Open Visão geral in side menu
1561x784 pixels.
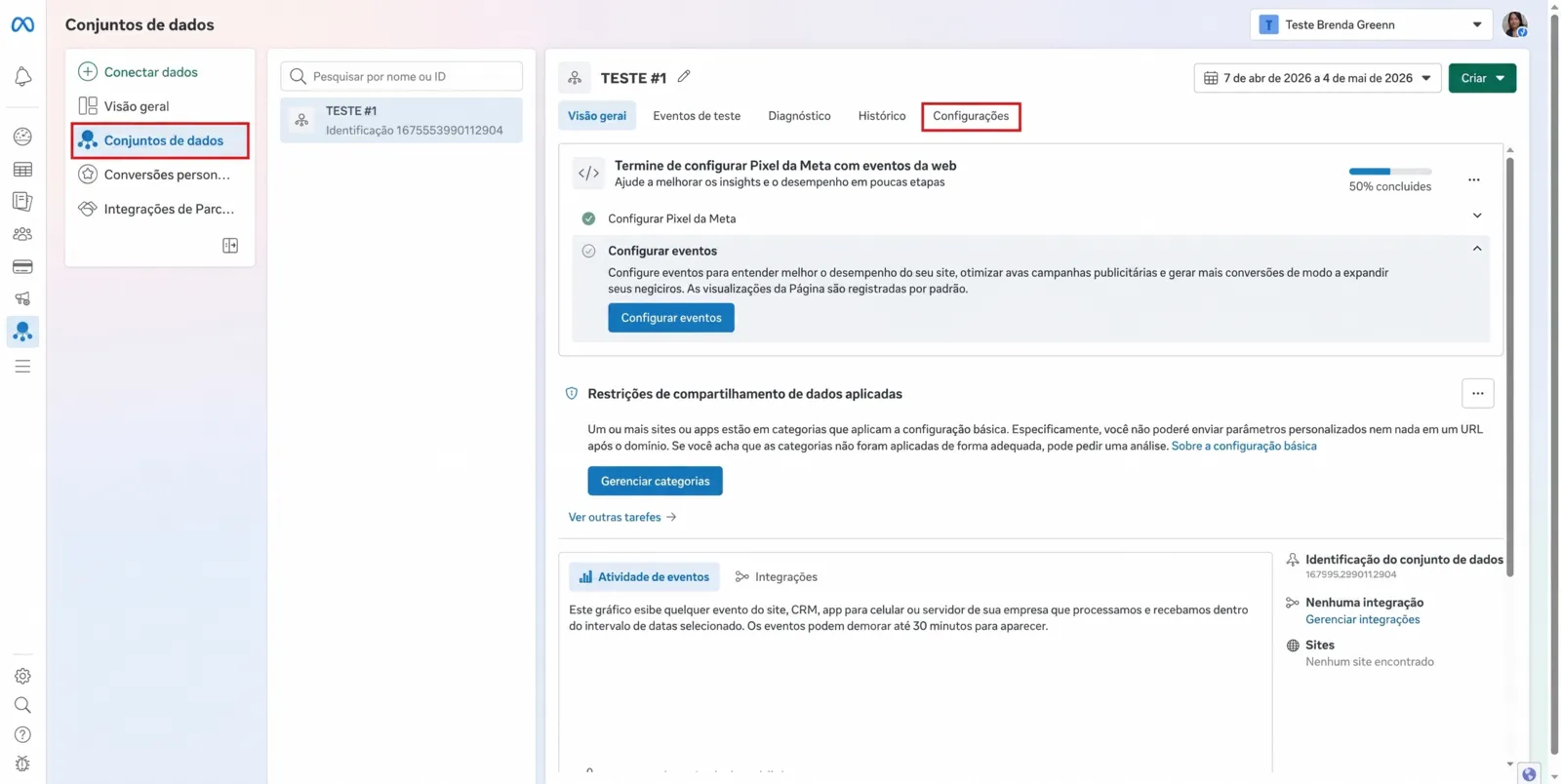[124, 106]
